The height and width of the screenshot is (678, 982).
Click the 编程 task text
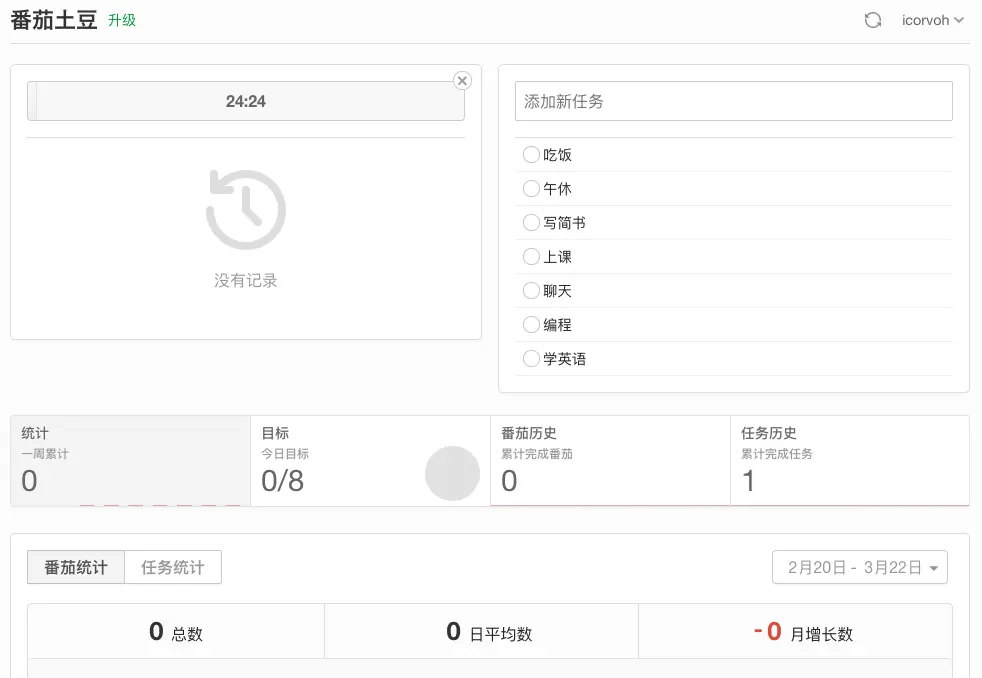pos(557,324)
